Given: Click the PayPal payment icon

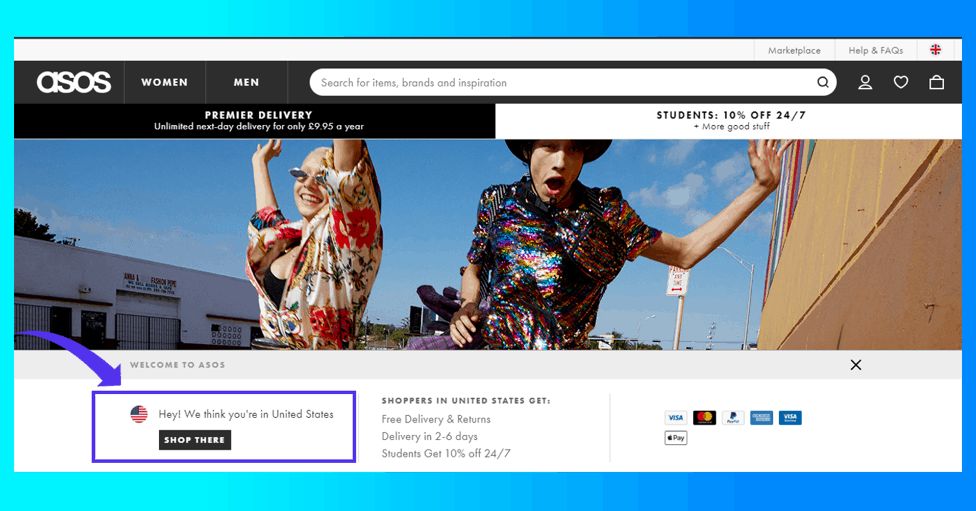Looking at the screenshot, I should [733, 417].
